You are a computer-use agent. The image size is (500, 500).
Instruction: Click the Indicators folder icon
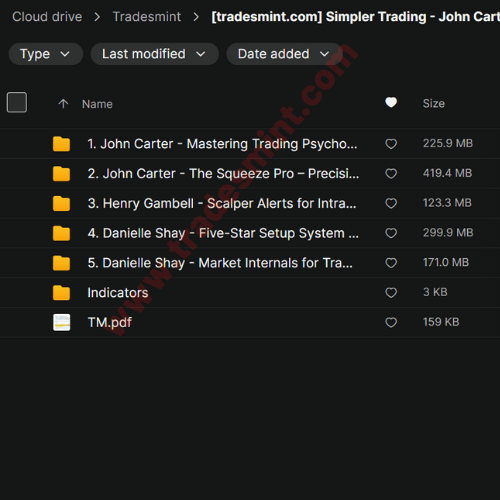point(61,293)
